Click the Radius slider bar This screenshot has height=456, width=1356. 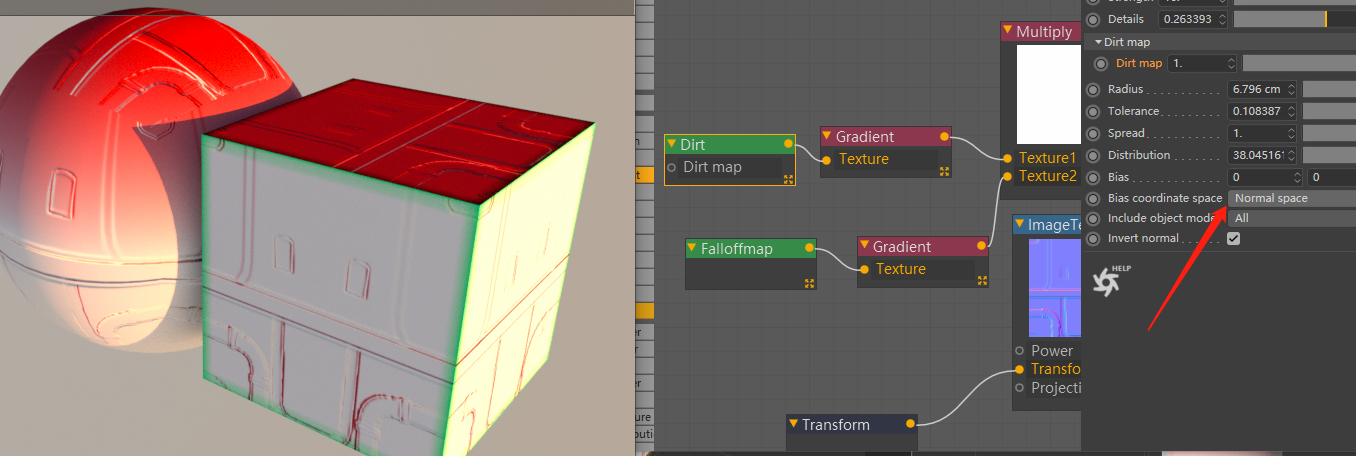coord(1329,89)
